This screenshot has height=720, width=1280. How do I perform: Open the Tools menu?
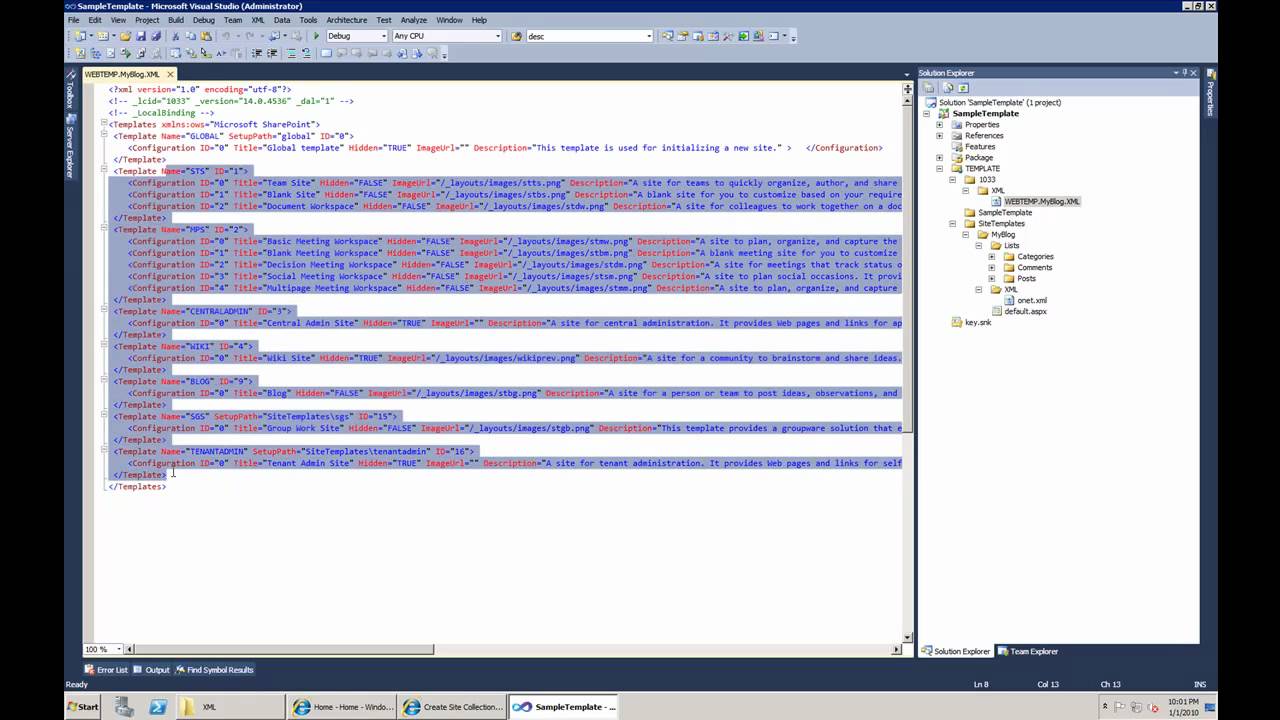(x=308, y=20)
